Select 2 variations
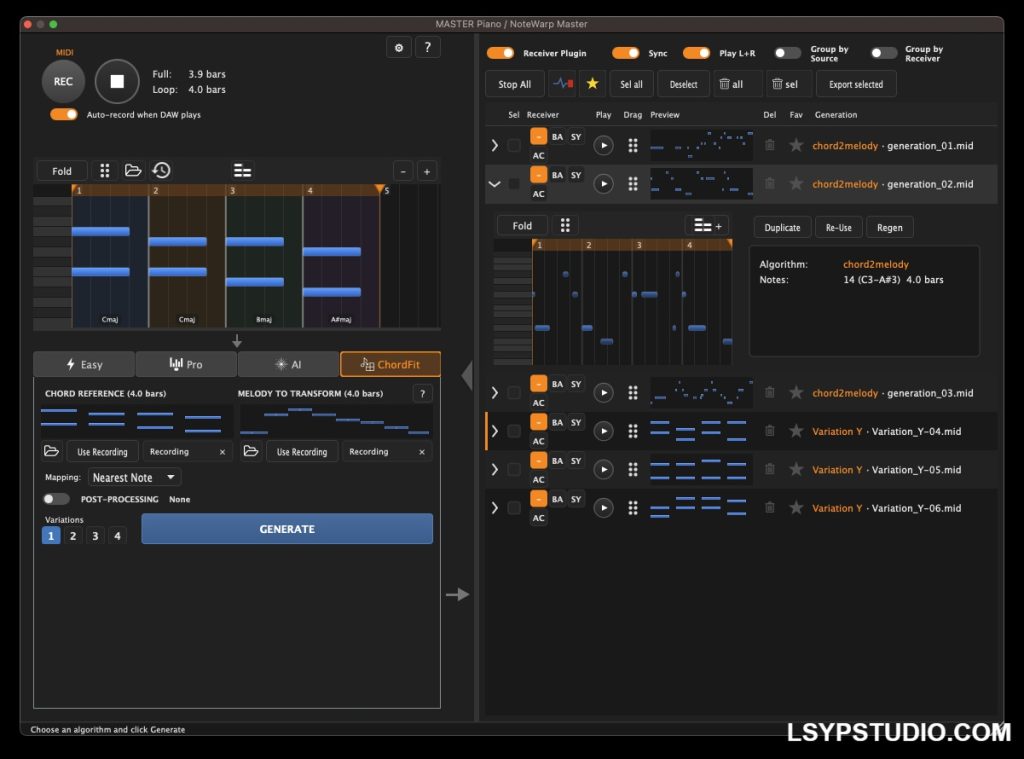Viewport: 1024px width, 759px height. [x=73, y=536]
